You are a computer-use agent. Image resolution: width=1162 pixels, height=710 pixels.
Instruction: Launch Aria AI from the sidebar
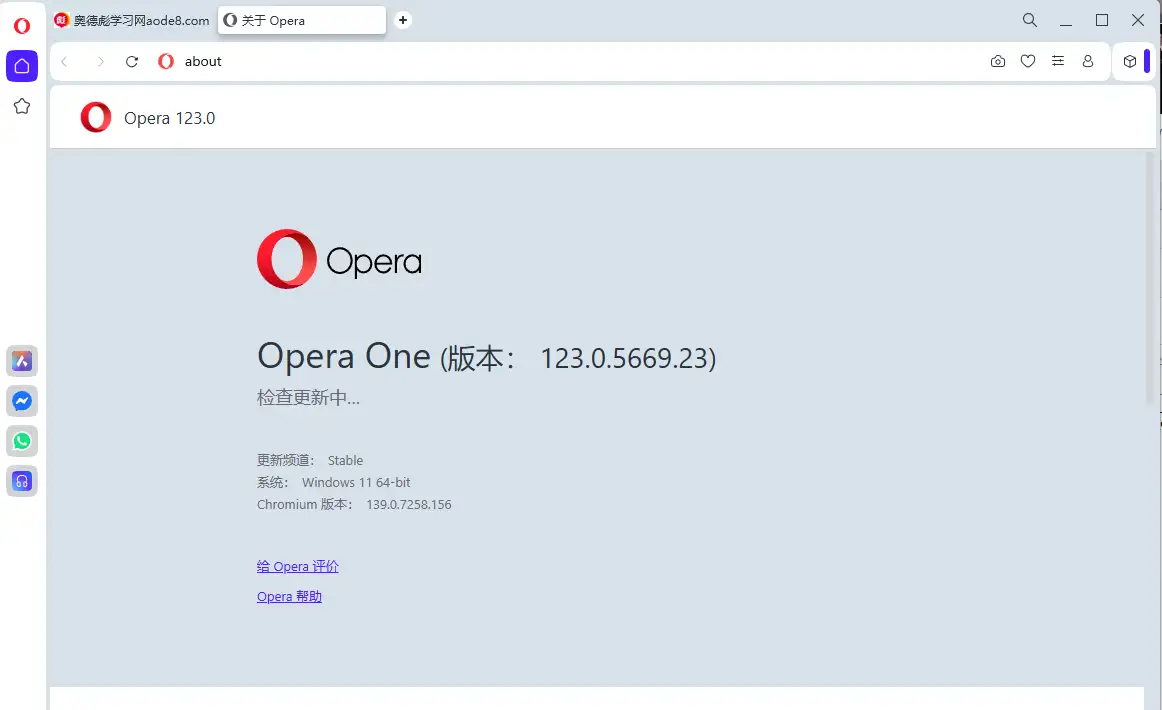(22, 361)
